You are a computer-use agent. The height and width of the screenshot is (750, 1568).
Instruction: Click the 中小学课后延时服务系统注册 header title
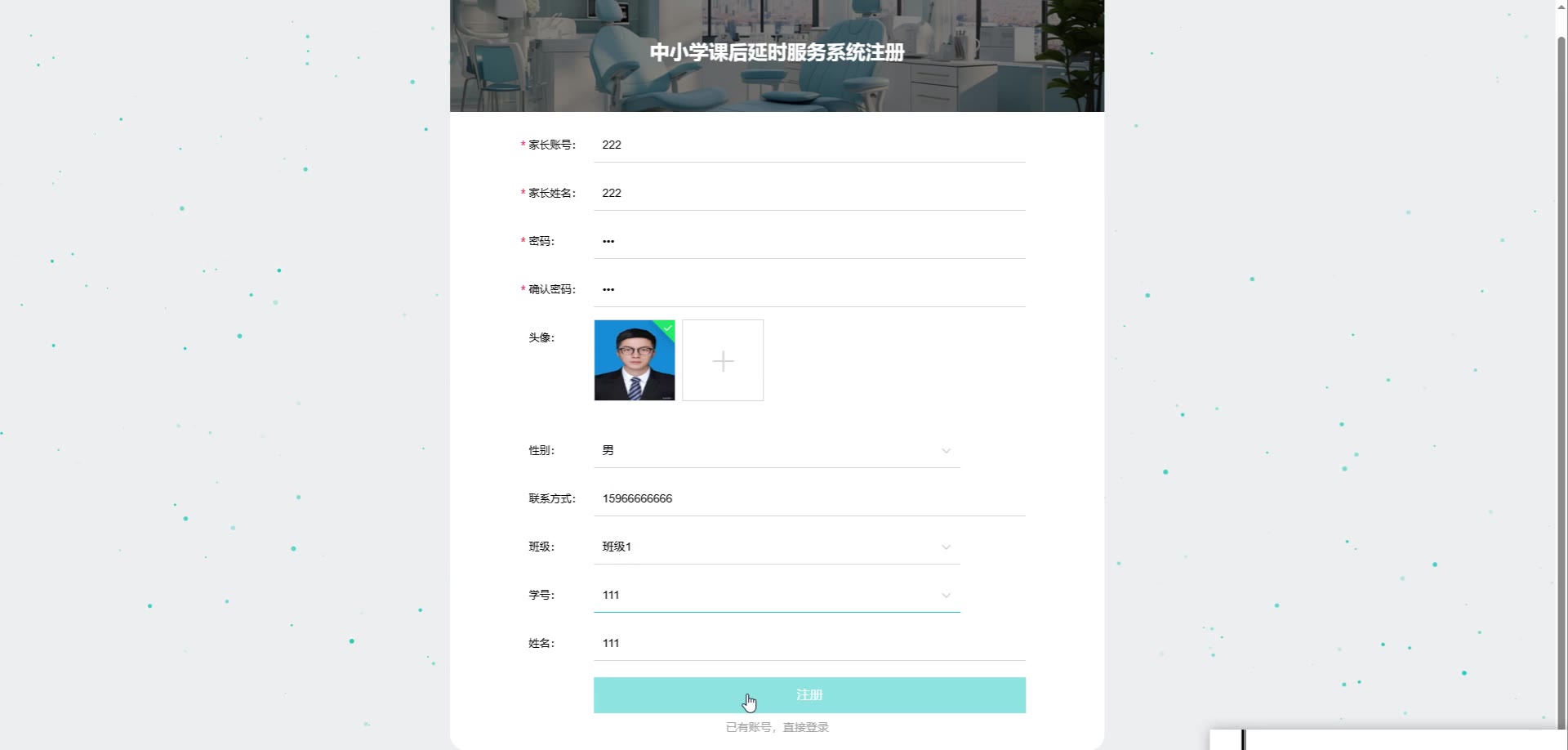[777, 52]
